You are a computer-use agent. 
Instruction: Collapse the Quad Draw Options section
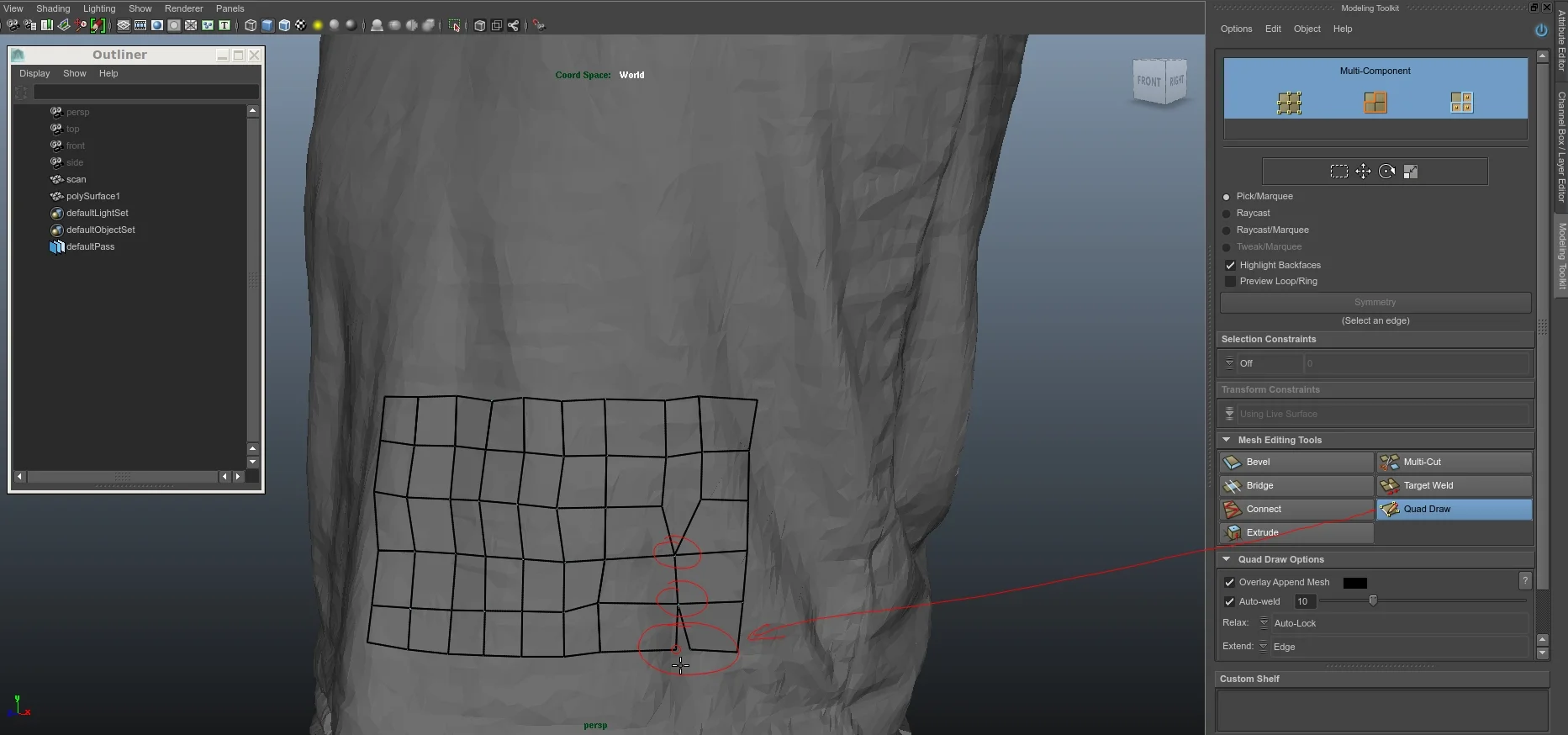(x=1227, y=559)
